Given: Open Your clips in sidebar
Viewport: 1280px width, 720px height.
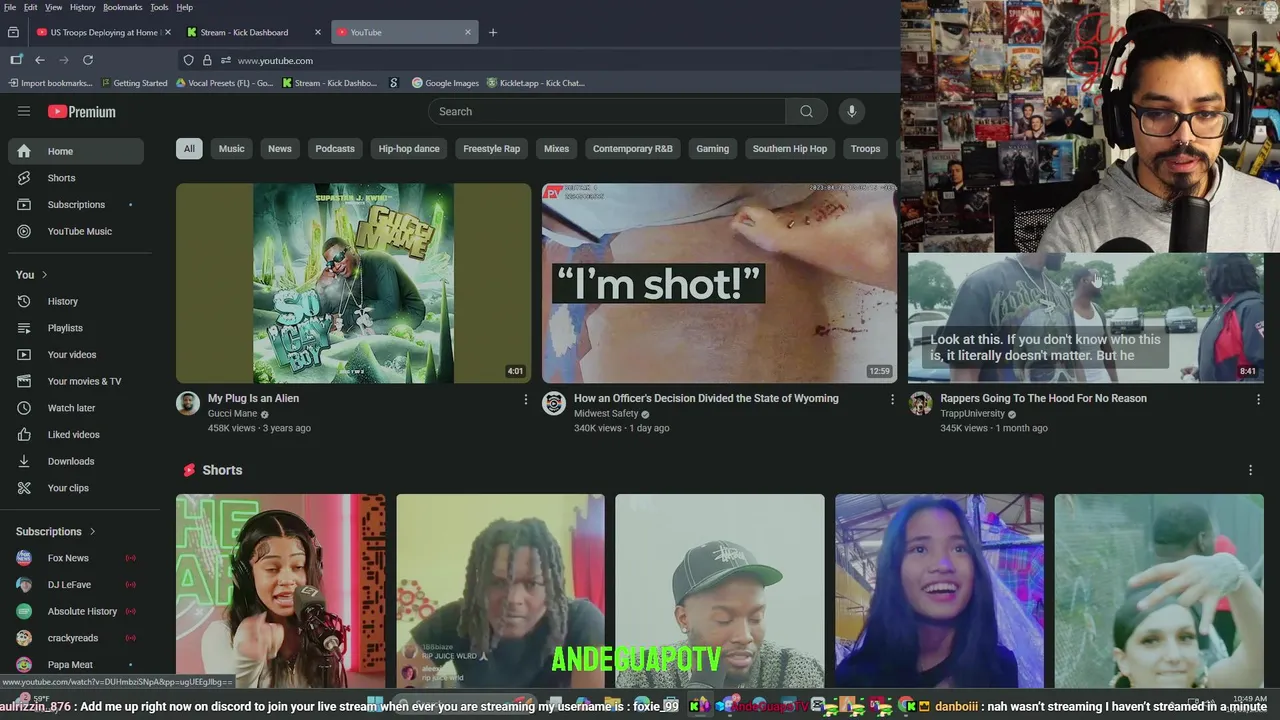Looking at the screenshot, I should pyautogui.click(x=76, y=488).
